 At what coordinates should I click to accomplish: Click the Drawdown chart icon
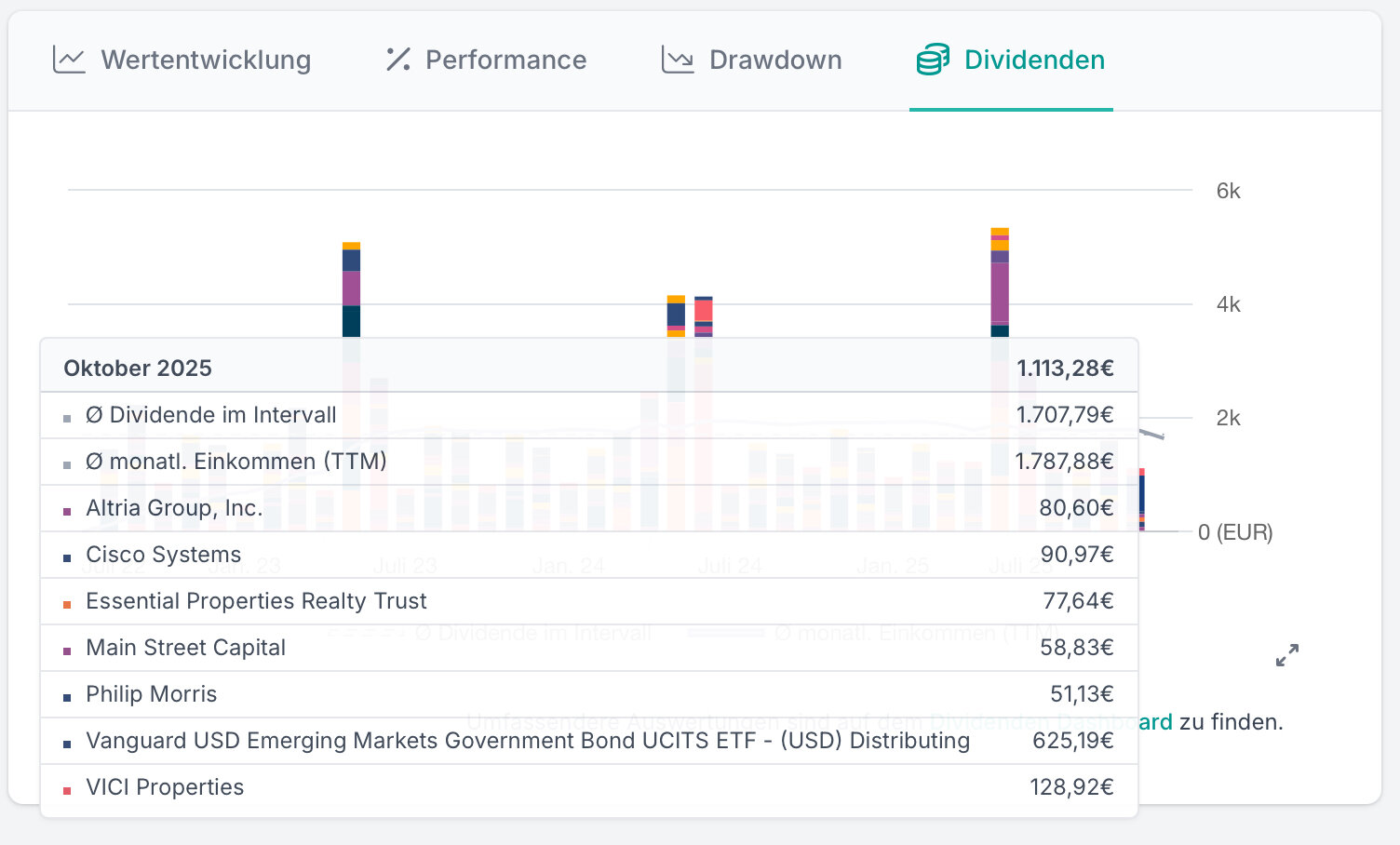(678, 60)
